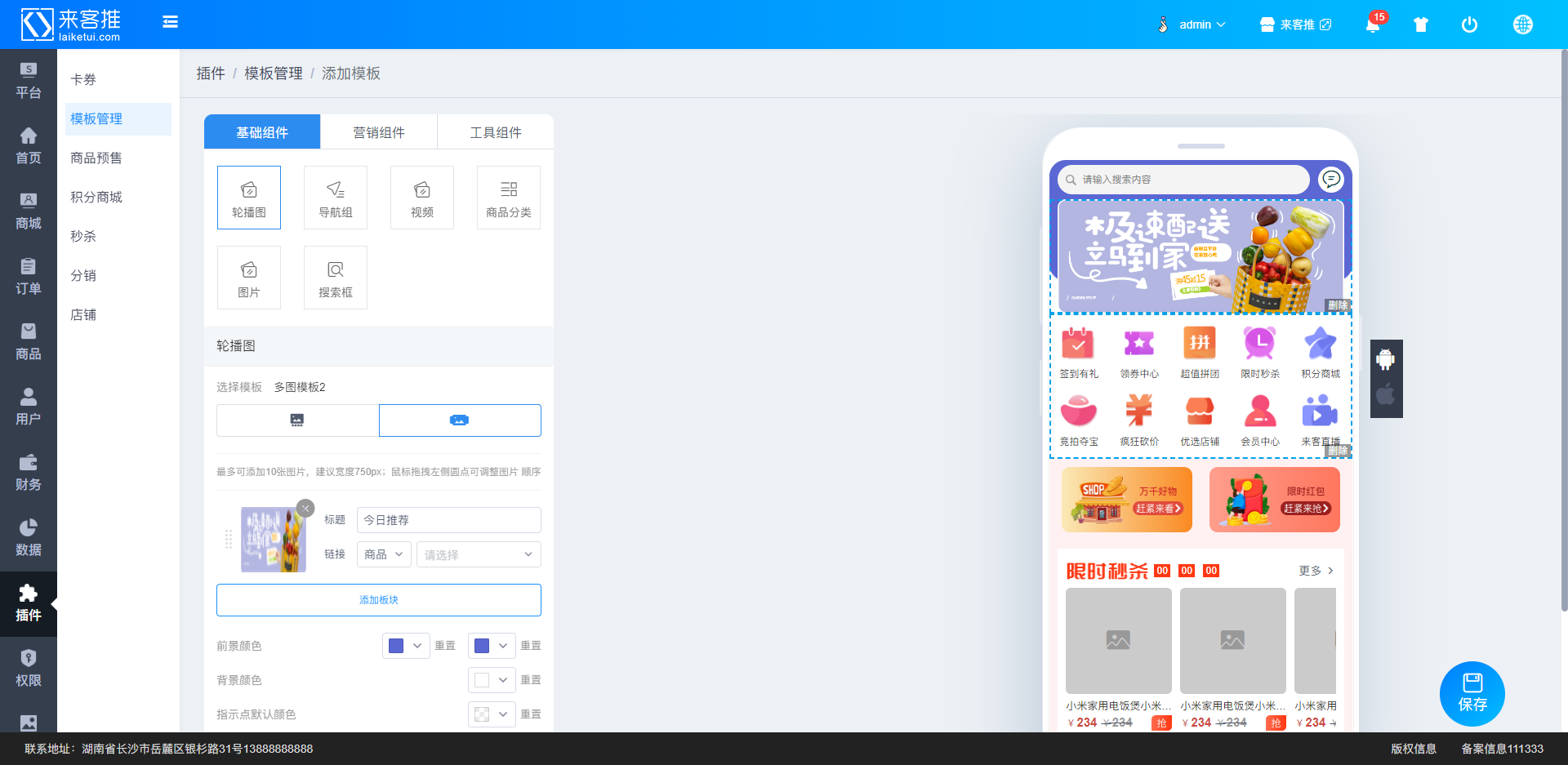Add the 导航组 component

(336, 198)
